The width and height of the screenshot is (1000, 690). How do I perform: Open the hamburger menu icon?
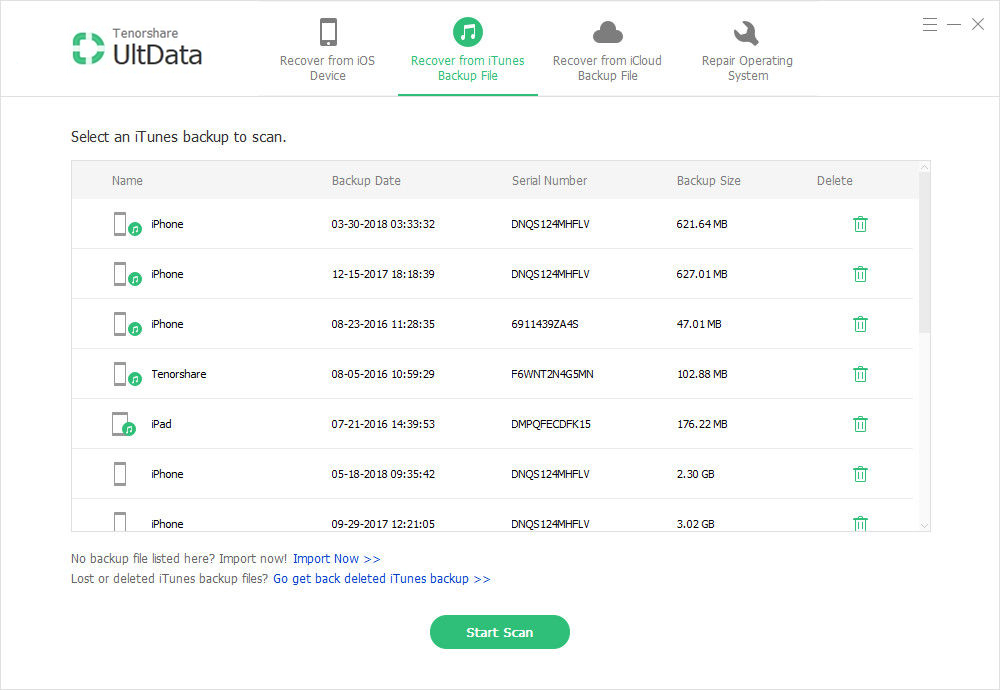(x=929, y=25)
